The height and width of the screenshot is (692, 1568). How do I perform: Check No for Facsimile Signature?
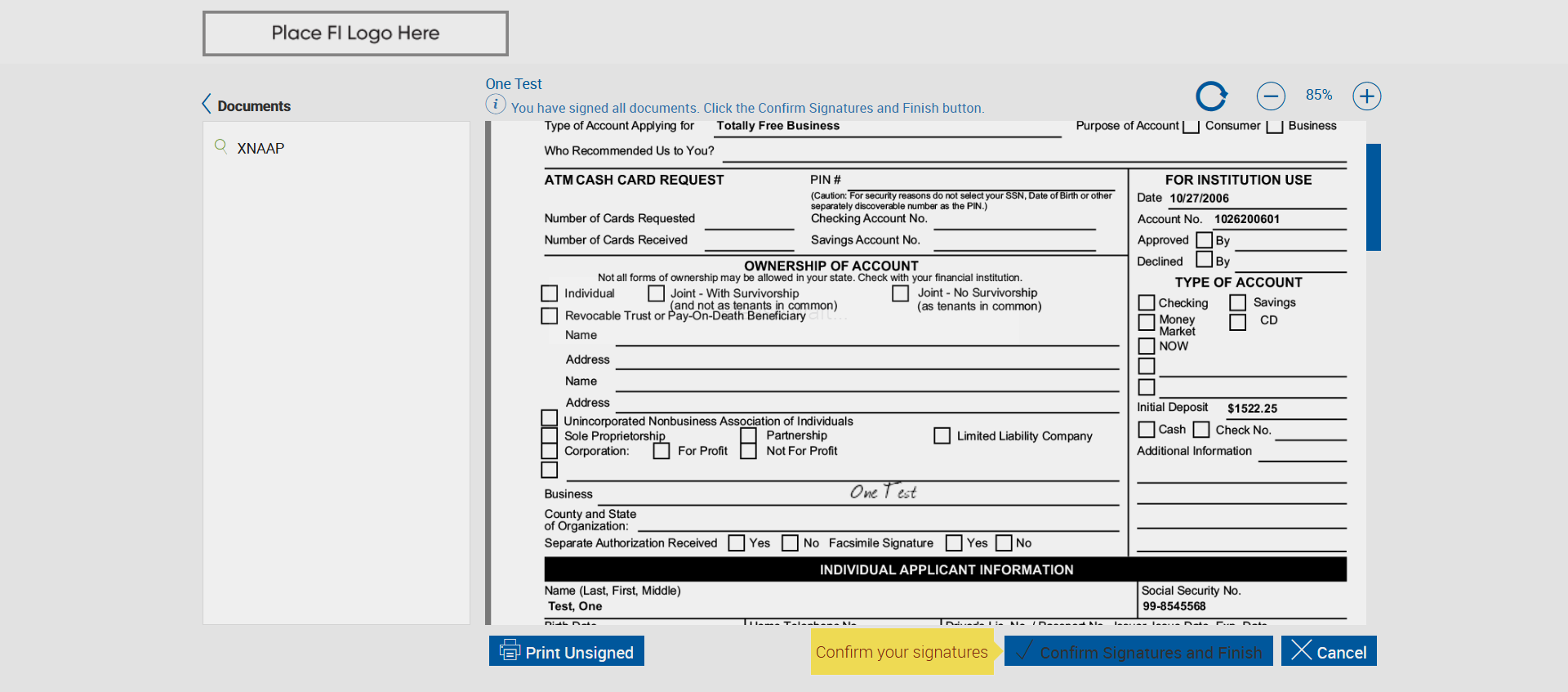[x=1004, y=543]
